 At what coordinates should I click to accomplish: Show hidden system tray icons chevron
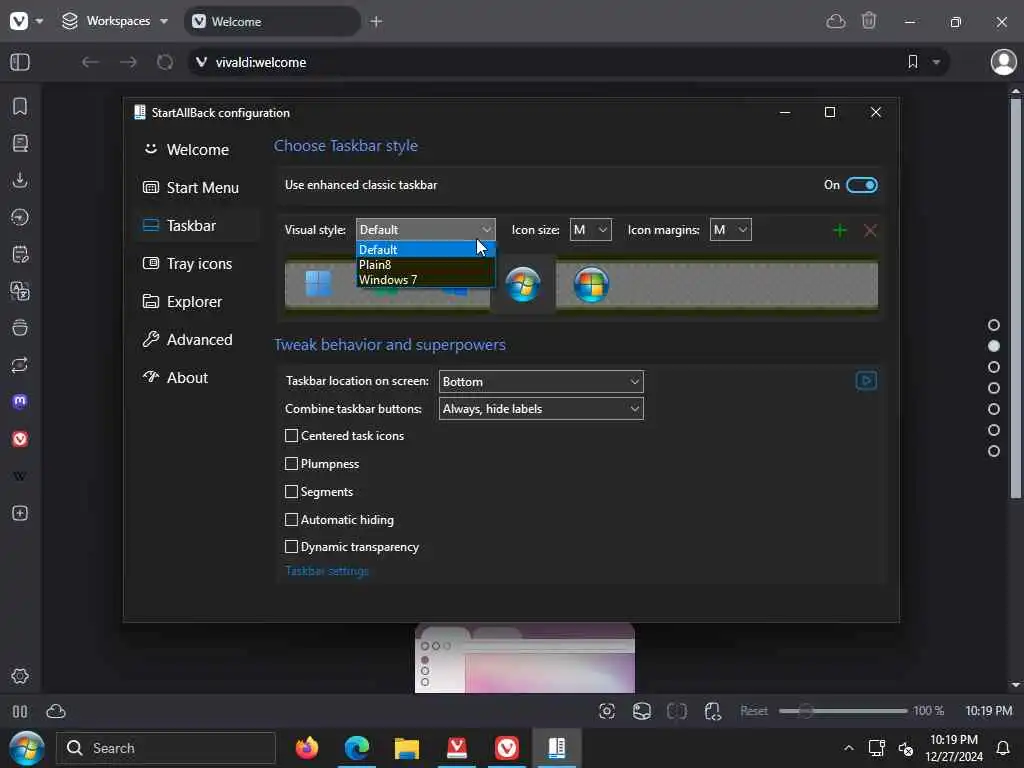848,748
